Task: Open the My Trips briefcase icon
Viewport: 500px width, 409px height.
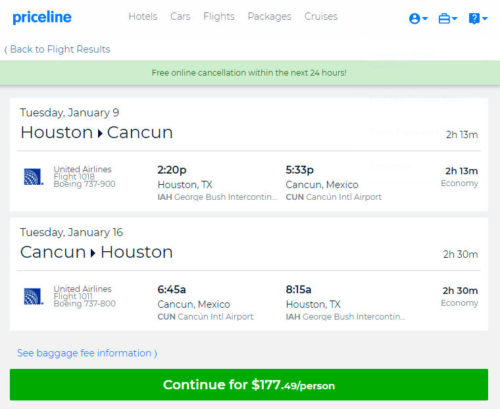Action: point(444,19)
